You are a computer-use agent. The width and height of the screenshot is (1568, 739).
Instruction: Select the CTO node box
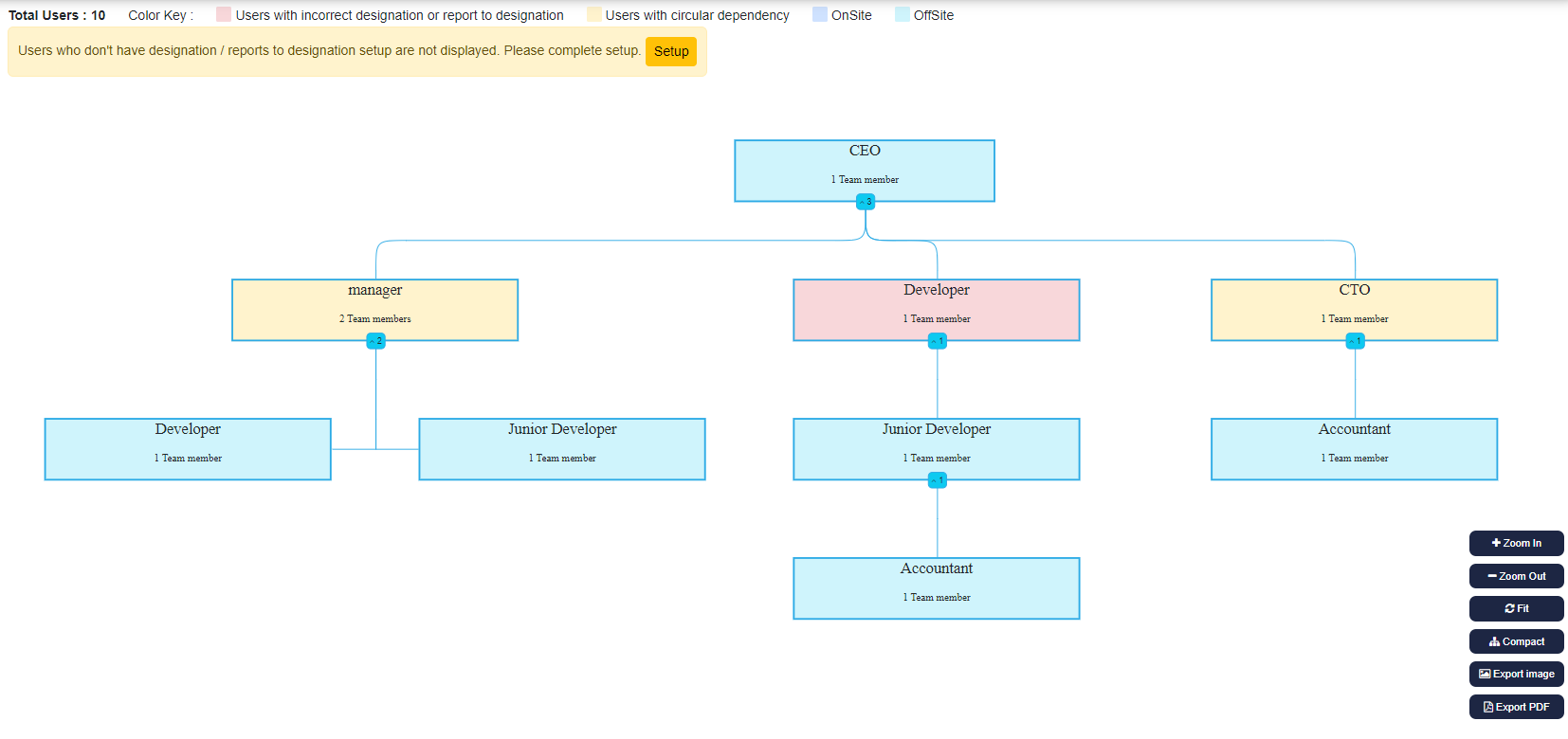pyautogui.click(x=1354, y=306)
